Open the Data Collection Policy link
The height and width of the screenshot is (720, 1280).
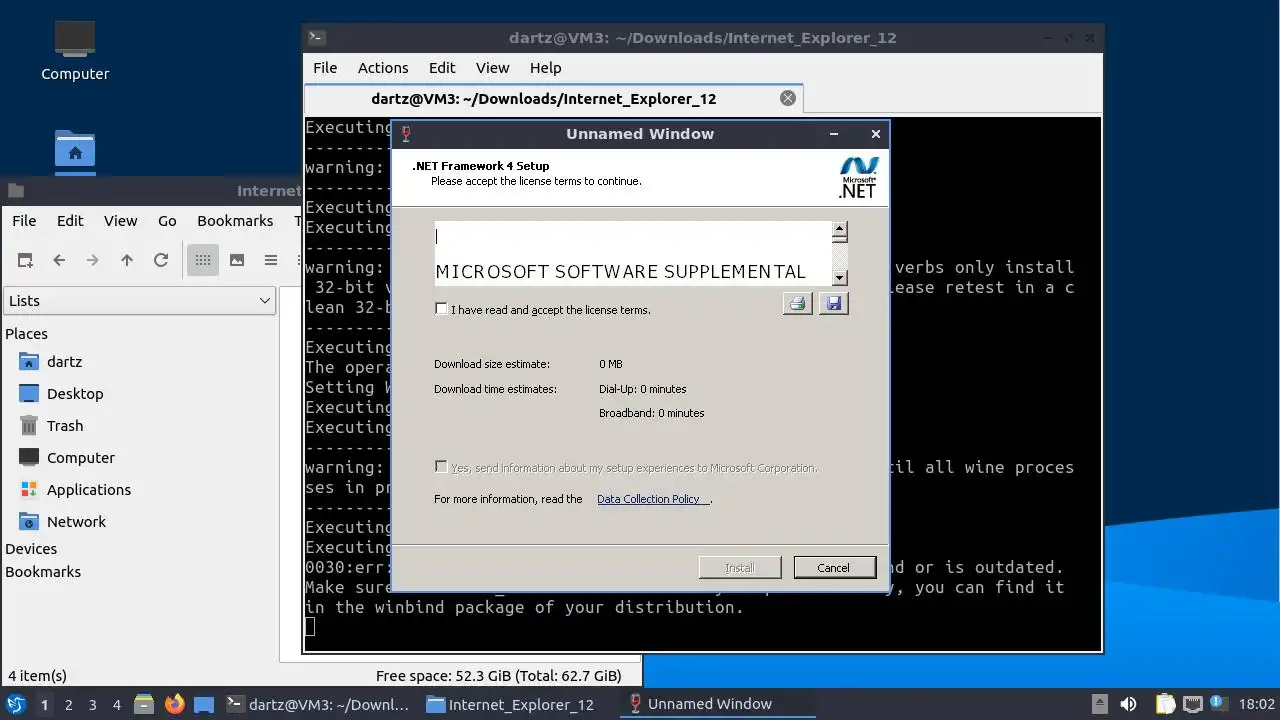(653, 499)
